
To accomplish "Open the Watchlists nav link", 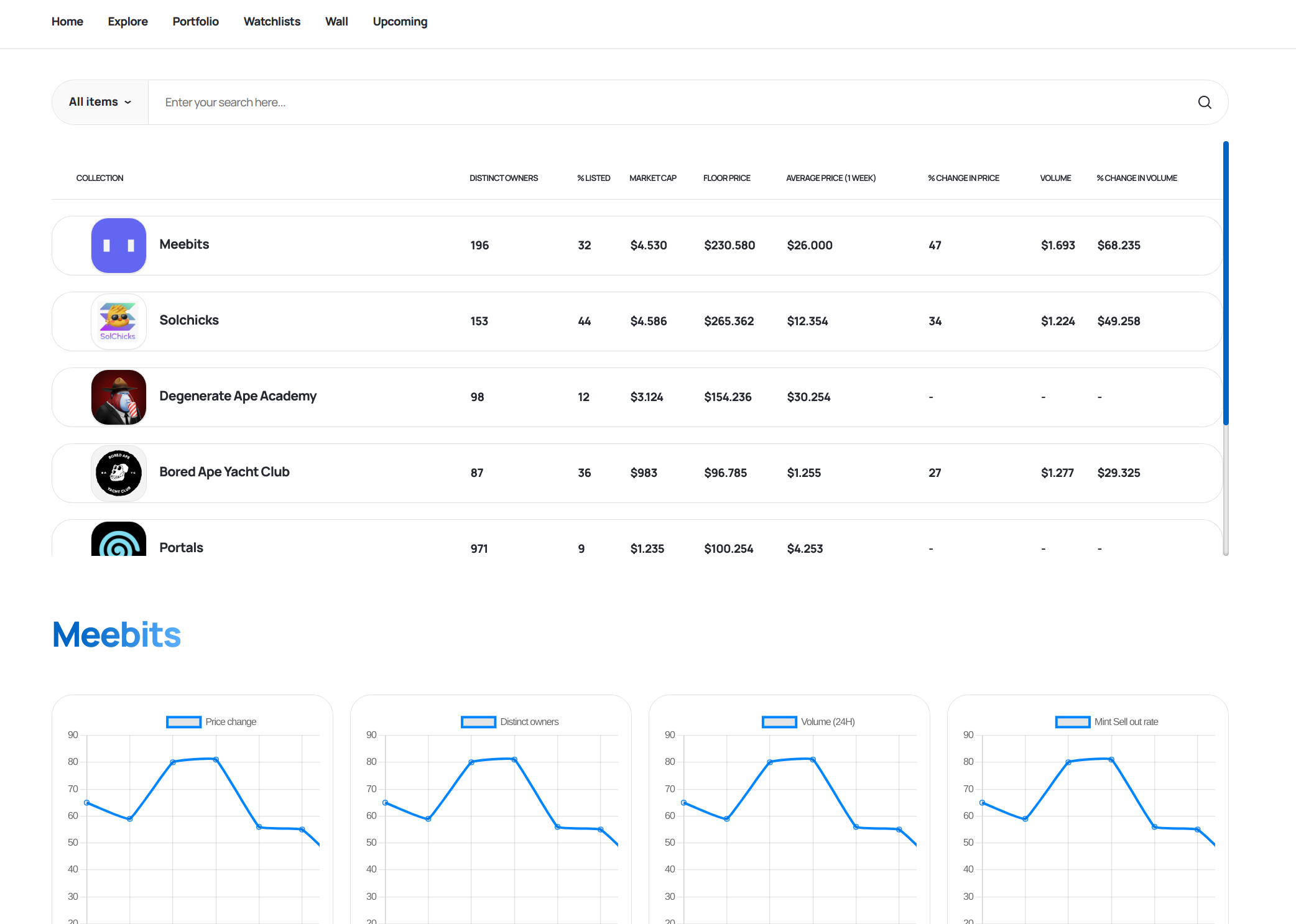I will [x=272, y=22].
